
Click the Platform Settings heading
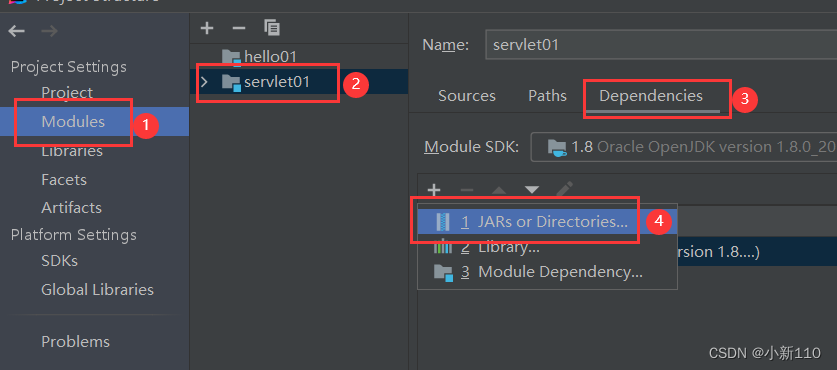74,235
